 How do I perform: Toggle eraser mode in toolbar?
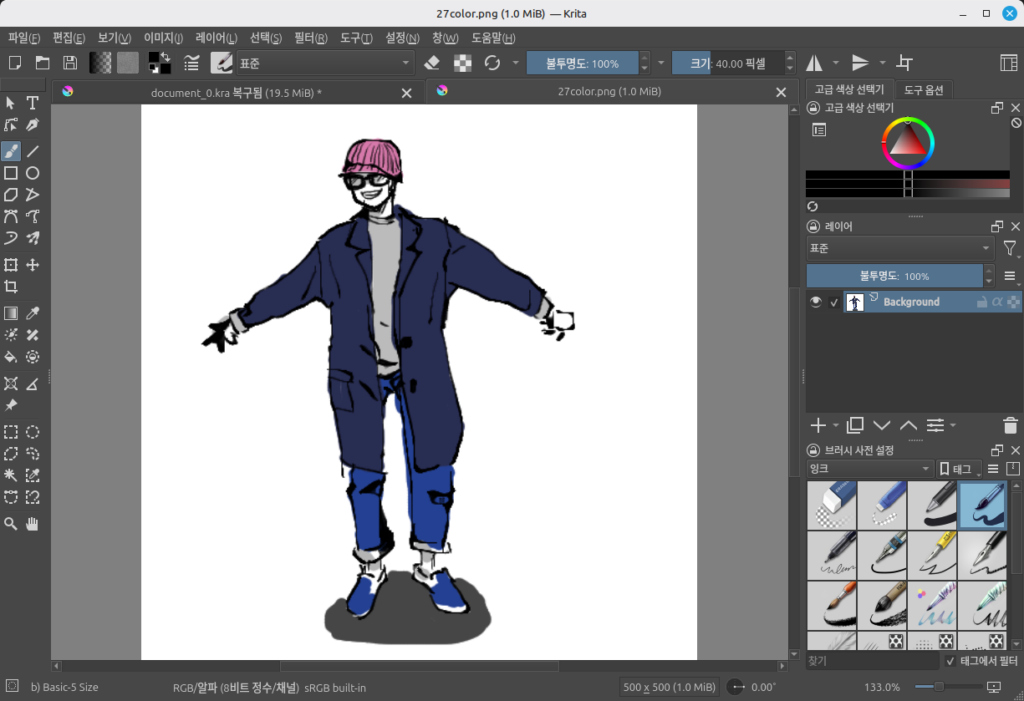click(432, 63)
